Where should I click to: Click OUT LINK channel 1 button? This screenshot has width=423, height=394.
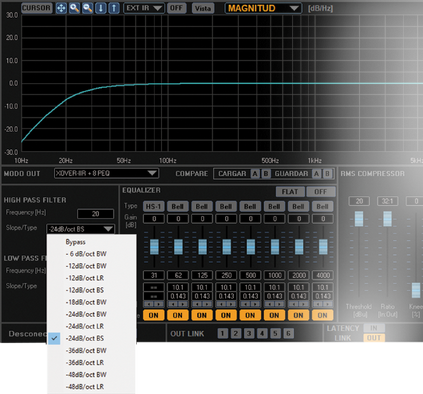point(223,333)
